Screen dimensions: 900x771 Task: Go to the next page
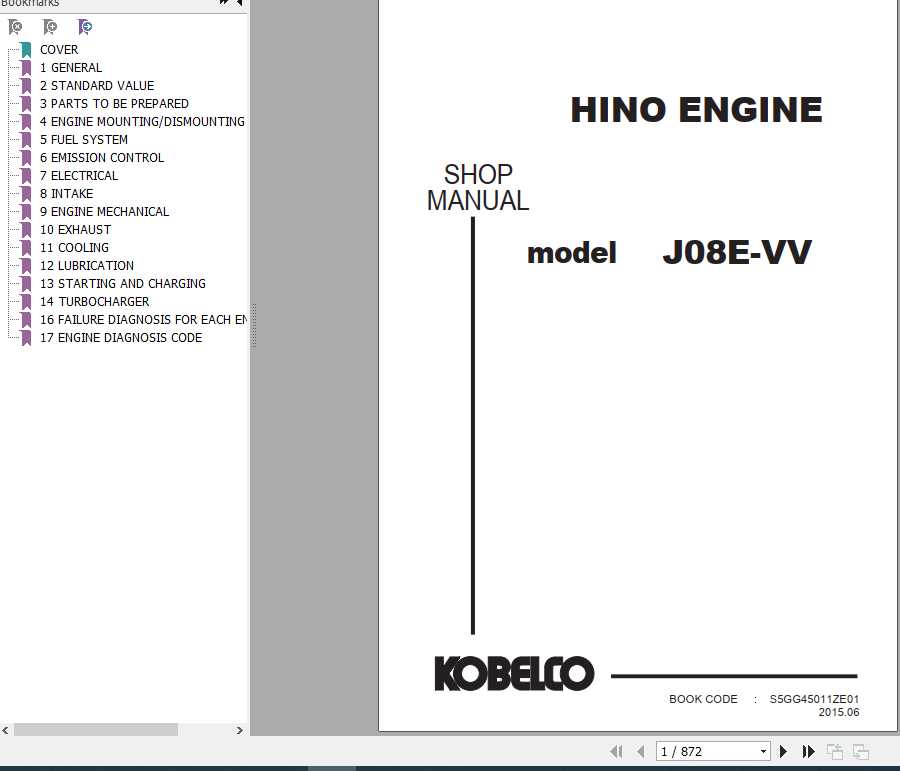[x=783, y=751]
